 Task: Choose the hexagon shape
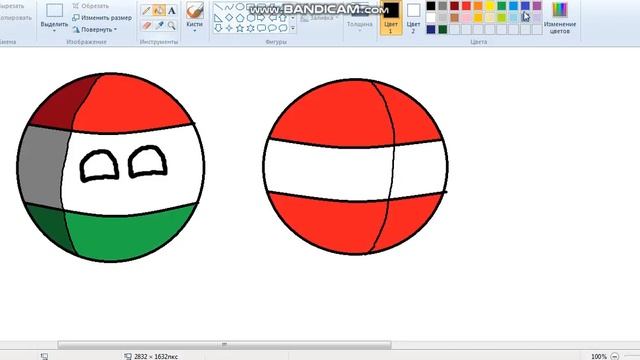coord(251,18)
